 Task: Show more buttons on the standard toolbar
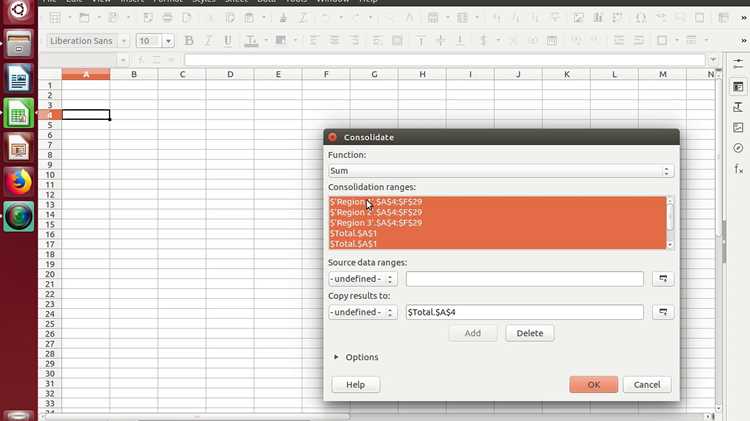pos(743,18)
